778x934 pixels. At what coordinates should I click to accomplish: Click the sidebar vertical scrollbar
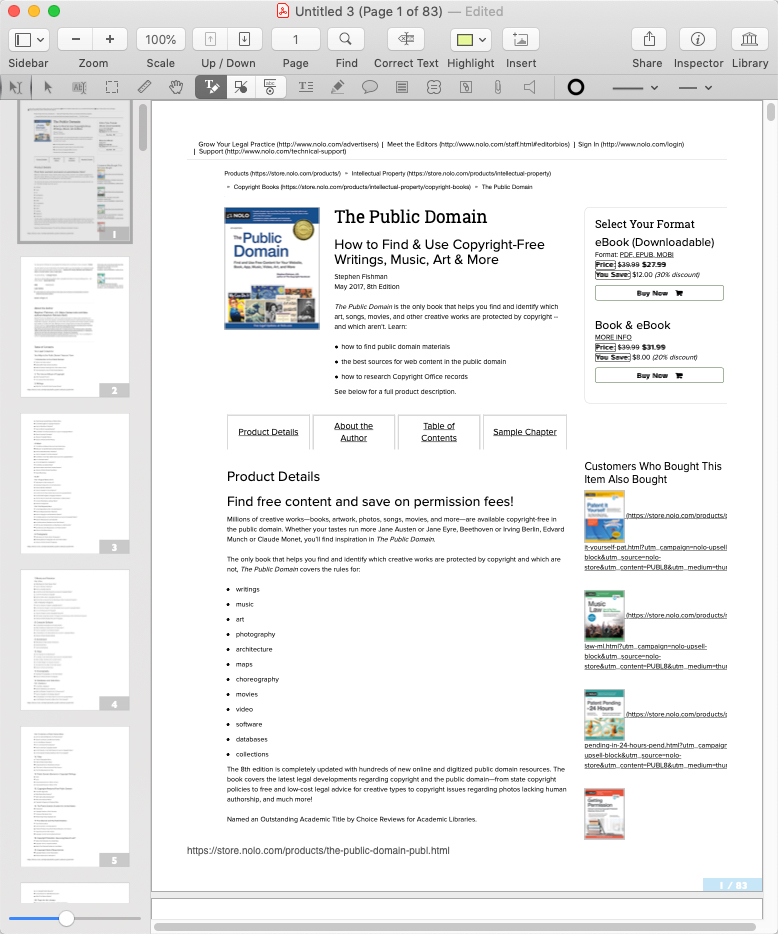(x=143, y=127)
